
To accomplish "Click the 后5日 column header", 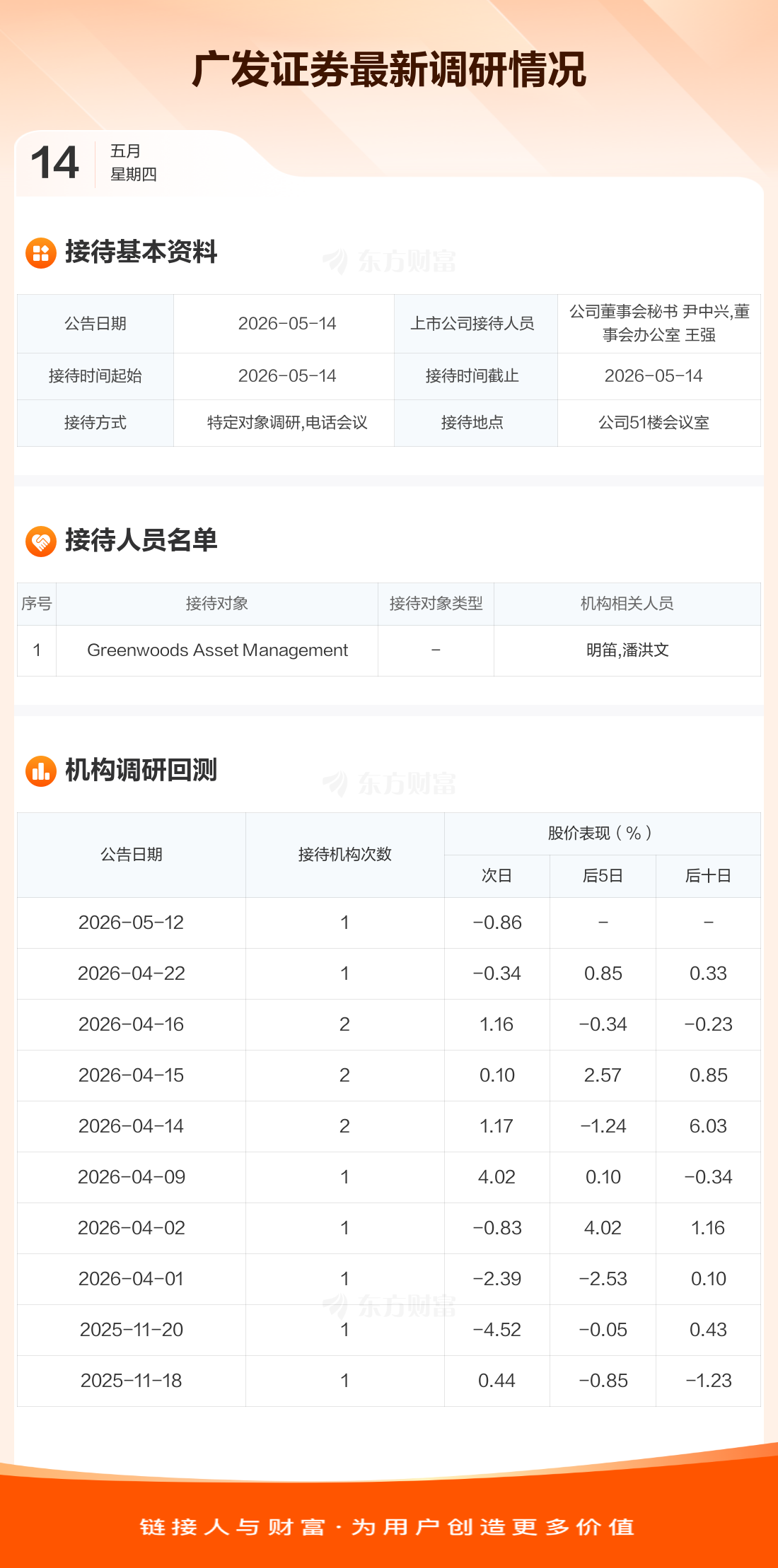I will (603, 876).
